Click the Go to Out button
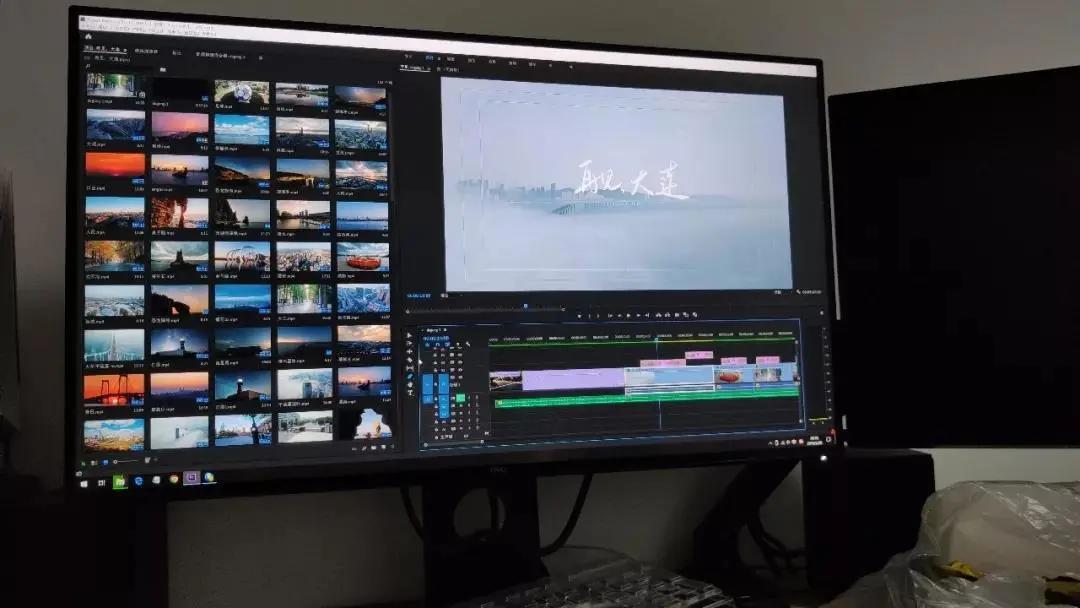Viewport: 1080px width, 608px height. click(647, 315)
